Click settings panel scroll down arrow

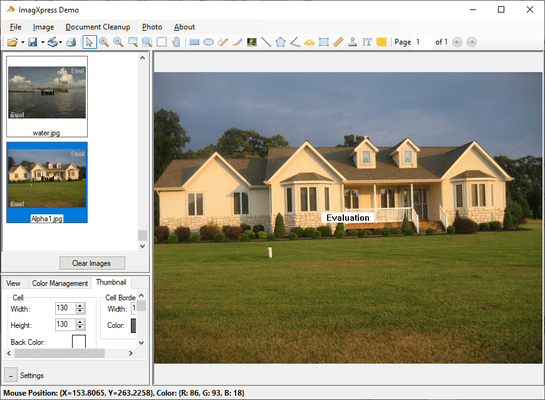pos(141,343)
